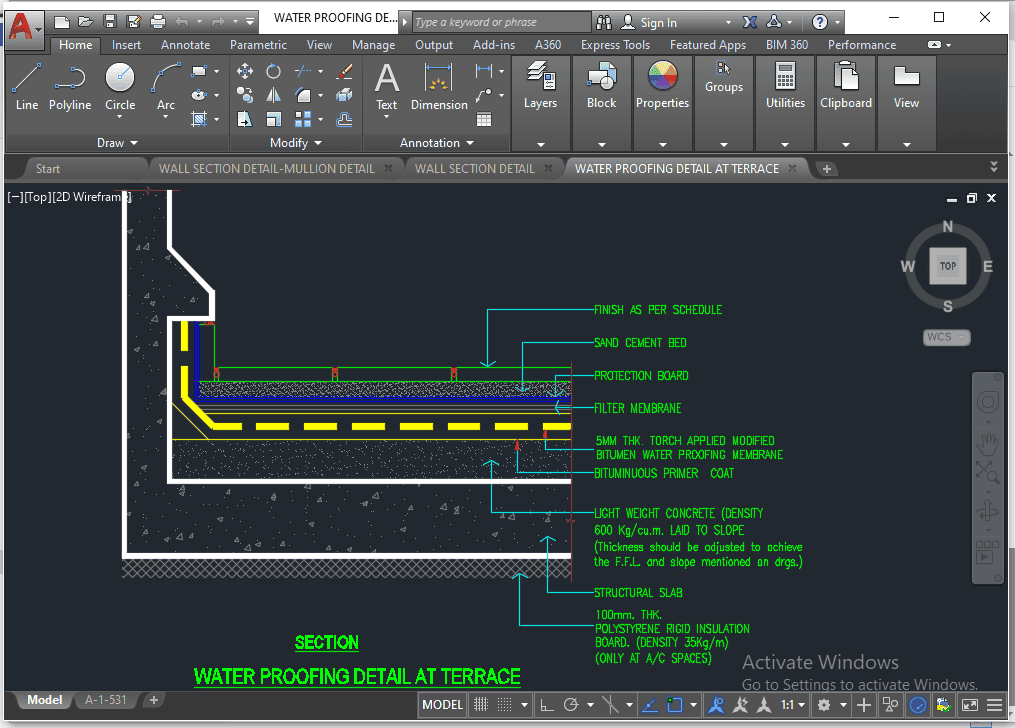Expand the Draw panel dropdown
Screen dimensions: 1015x728
(x=117, y=143)
